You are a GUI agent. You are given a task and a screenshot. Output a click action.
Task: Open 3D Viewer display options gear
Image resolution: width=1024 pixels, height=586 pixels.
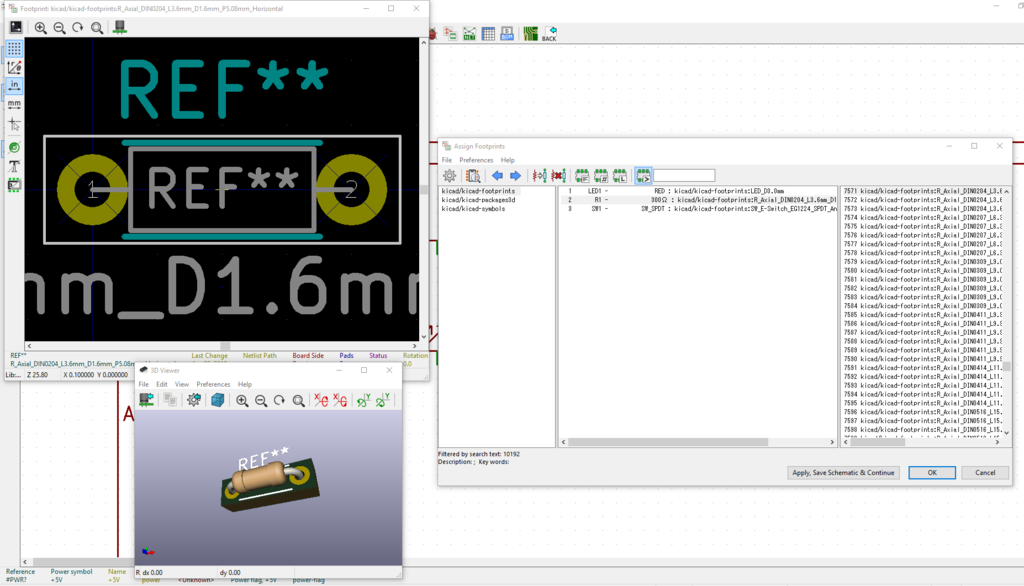194,400
